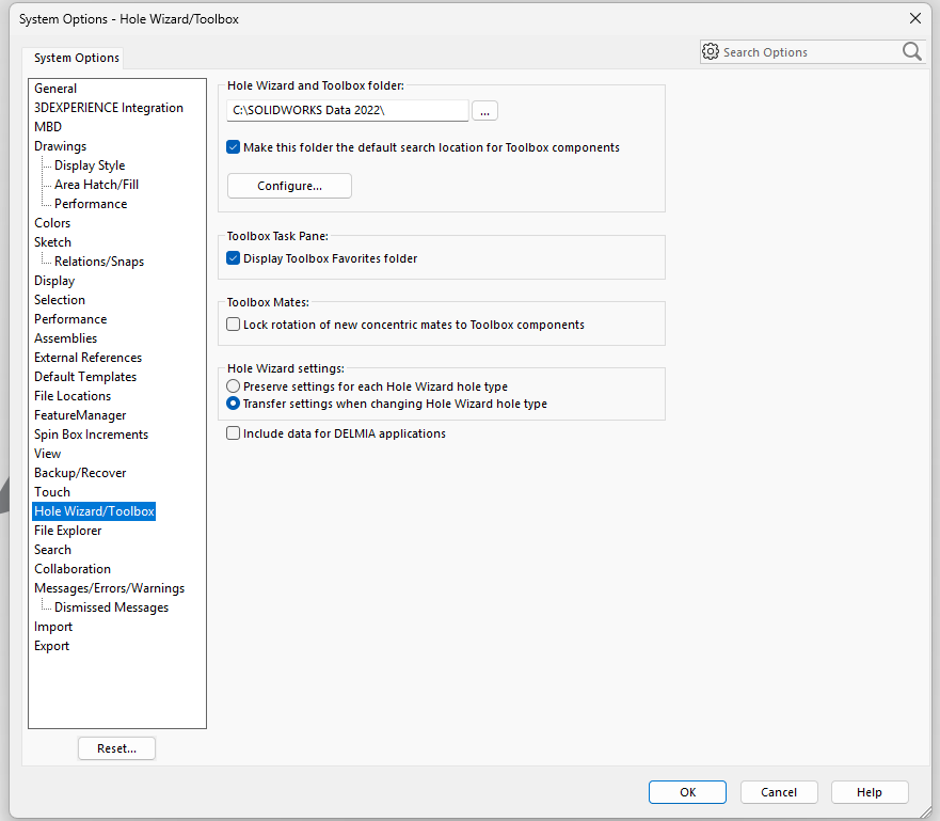The image size is (940, 821).
Task: Open Backup/Recover options
Action: pyautogui.click(x=80, y=473)
